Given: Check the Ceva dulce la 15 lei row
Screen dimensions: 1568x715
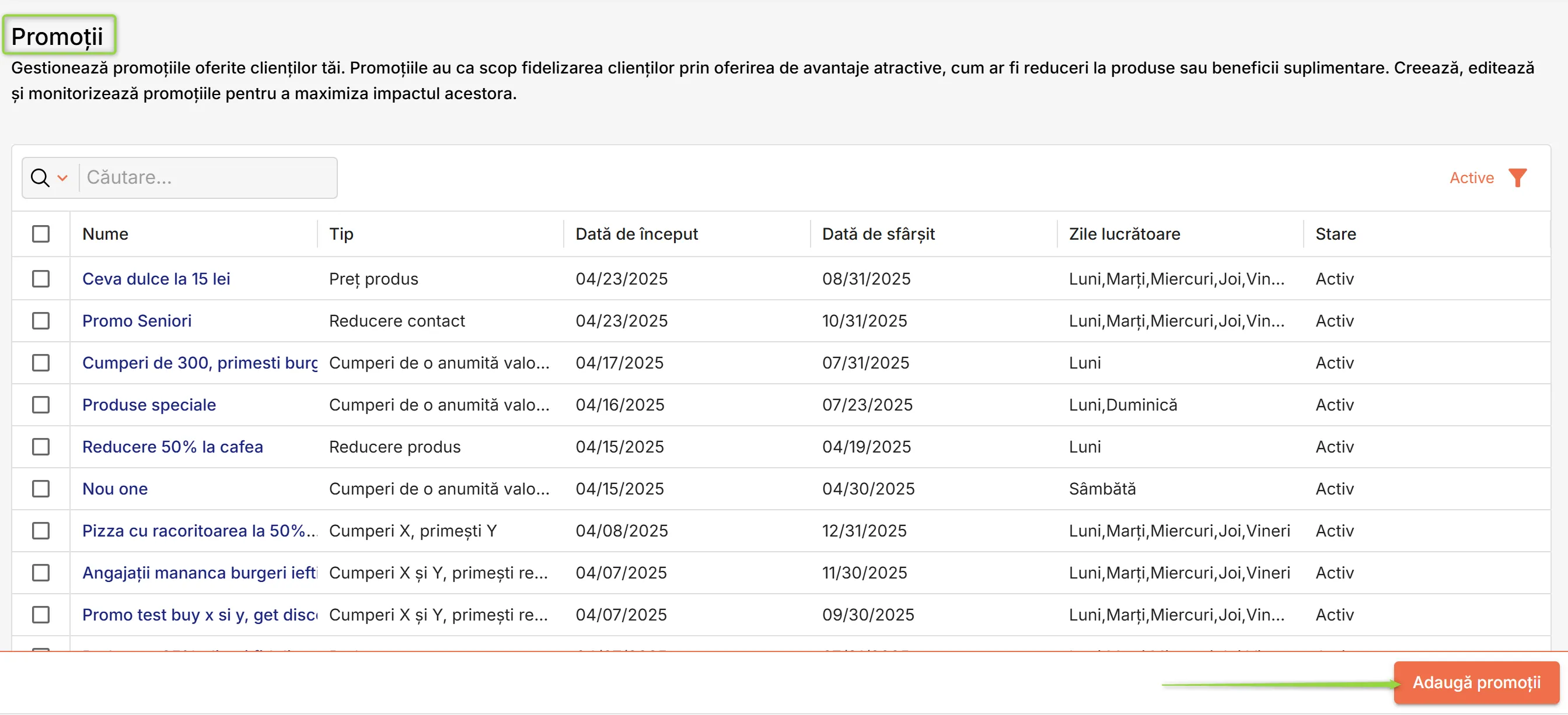Looking at the screenshot, I should click(x=41, y=279).
